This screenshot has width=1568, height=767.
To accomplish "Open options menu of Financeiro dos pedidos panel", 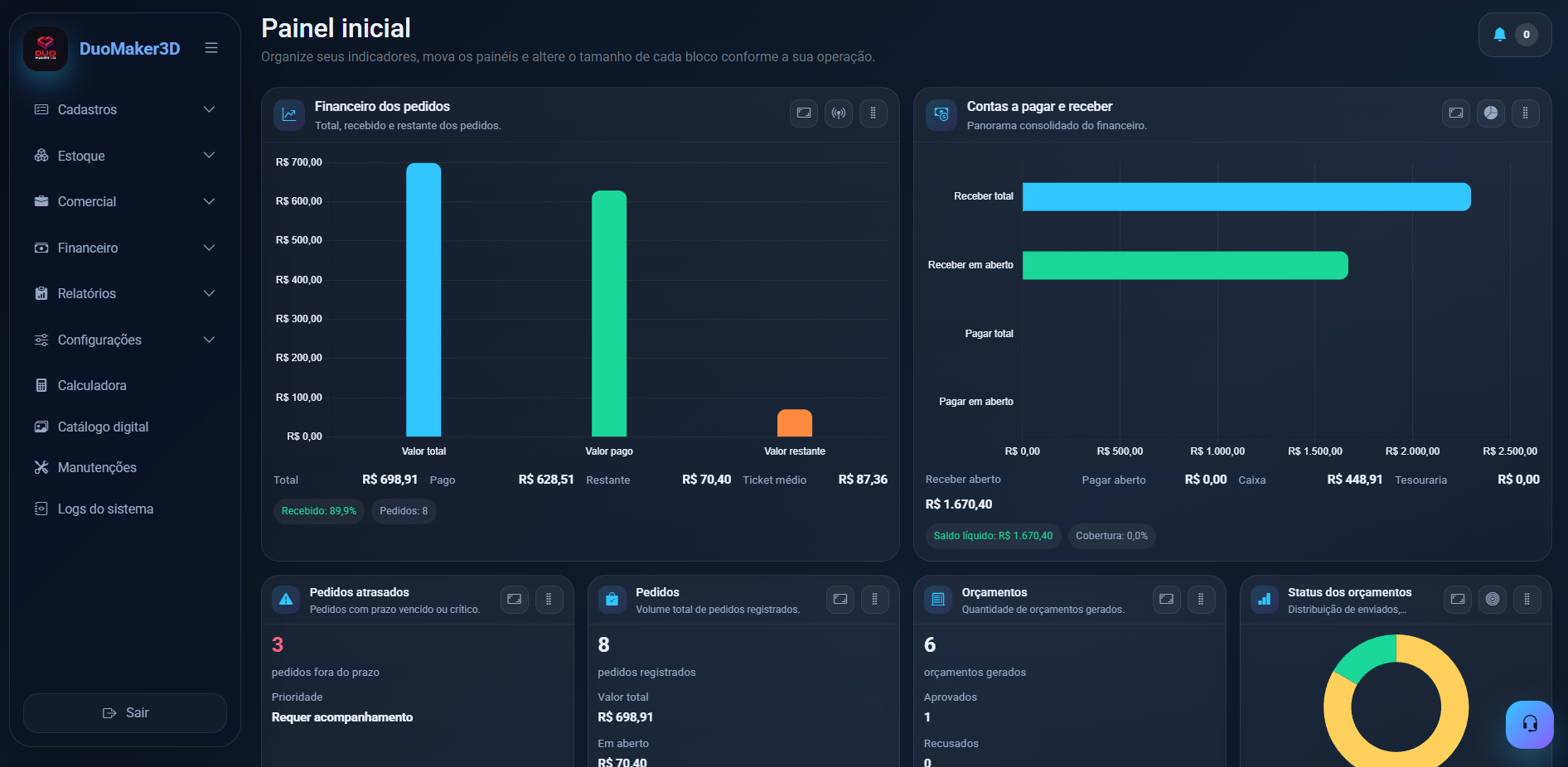I will coord(874,113).
